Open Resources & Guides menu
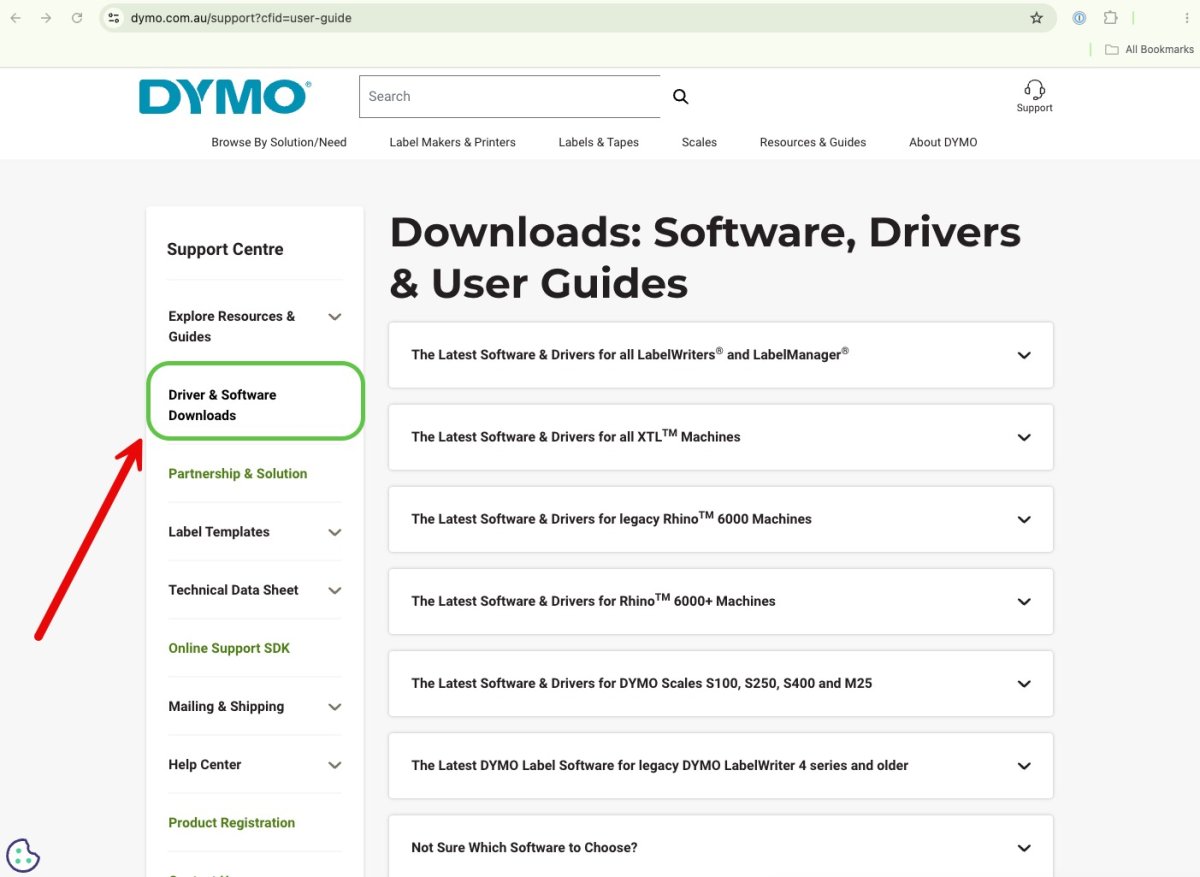Image resolution: width=1200 pixels, height=877 pixels. [x=813, y=142]
